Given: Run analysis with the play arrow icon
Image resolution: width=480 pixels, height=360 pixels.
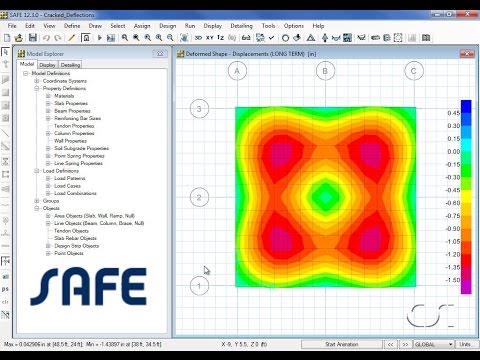Looking at the screenshot, I should click(x=99, y=38).
